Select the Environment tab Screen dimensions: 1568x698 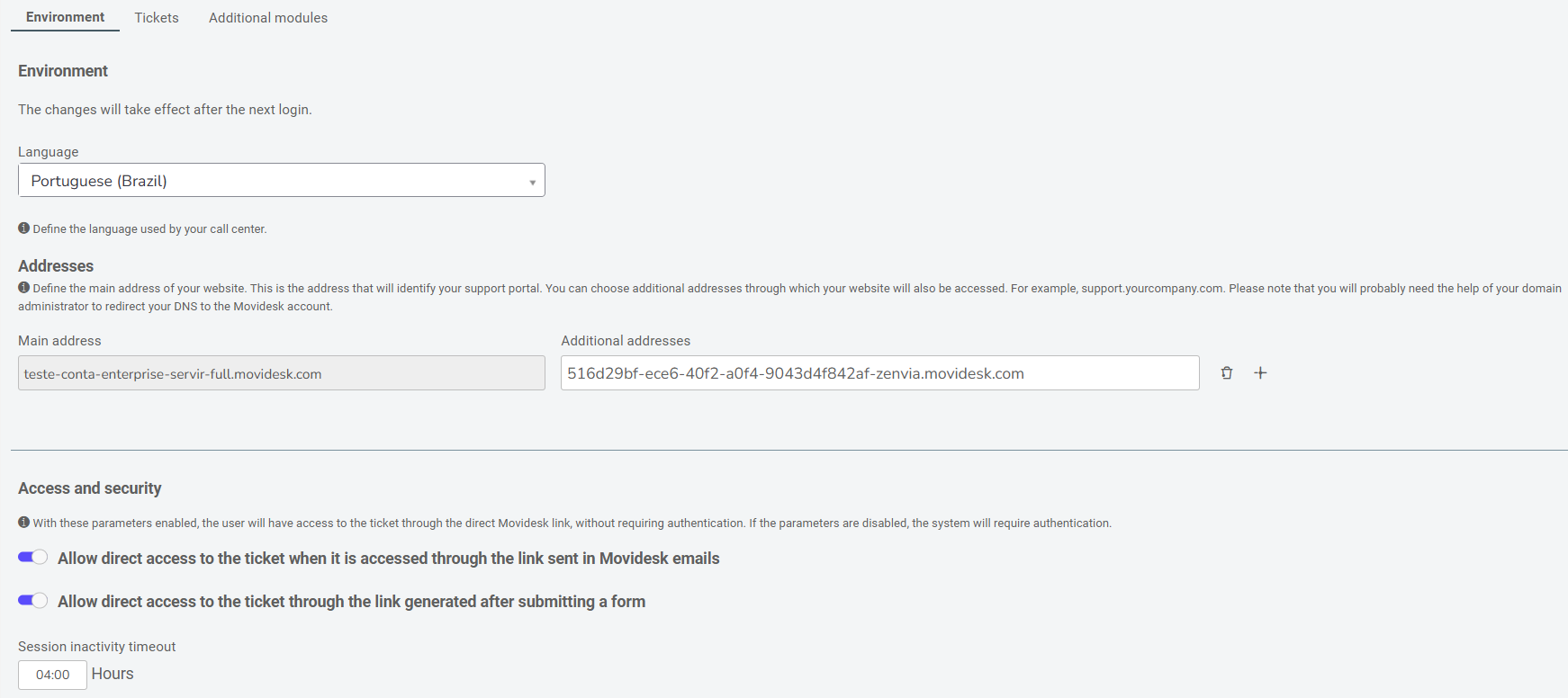[65, 17]
